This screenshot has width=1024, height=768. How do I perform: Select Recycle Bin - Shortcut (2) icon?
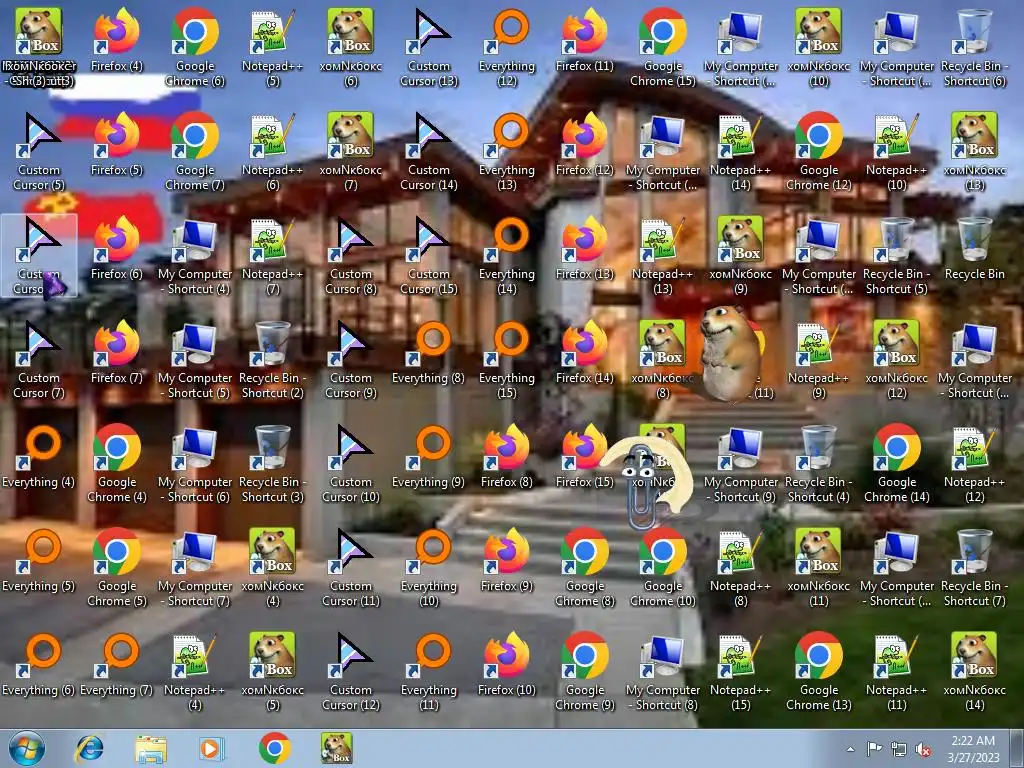point(272,359)
